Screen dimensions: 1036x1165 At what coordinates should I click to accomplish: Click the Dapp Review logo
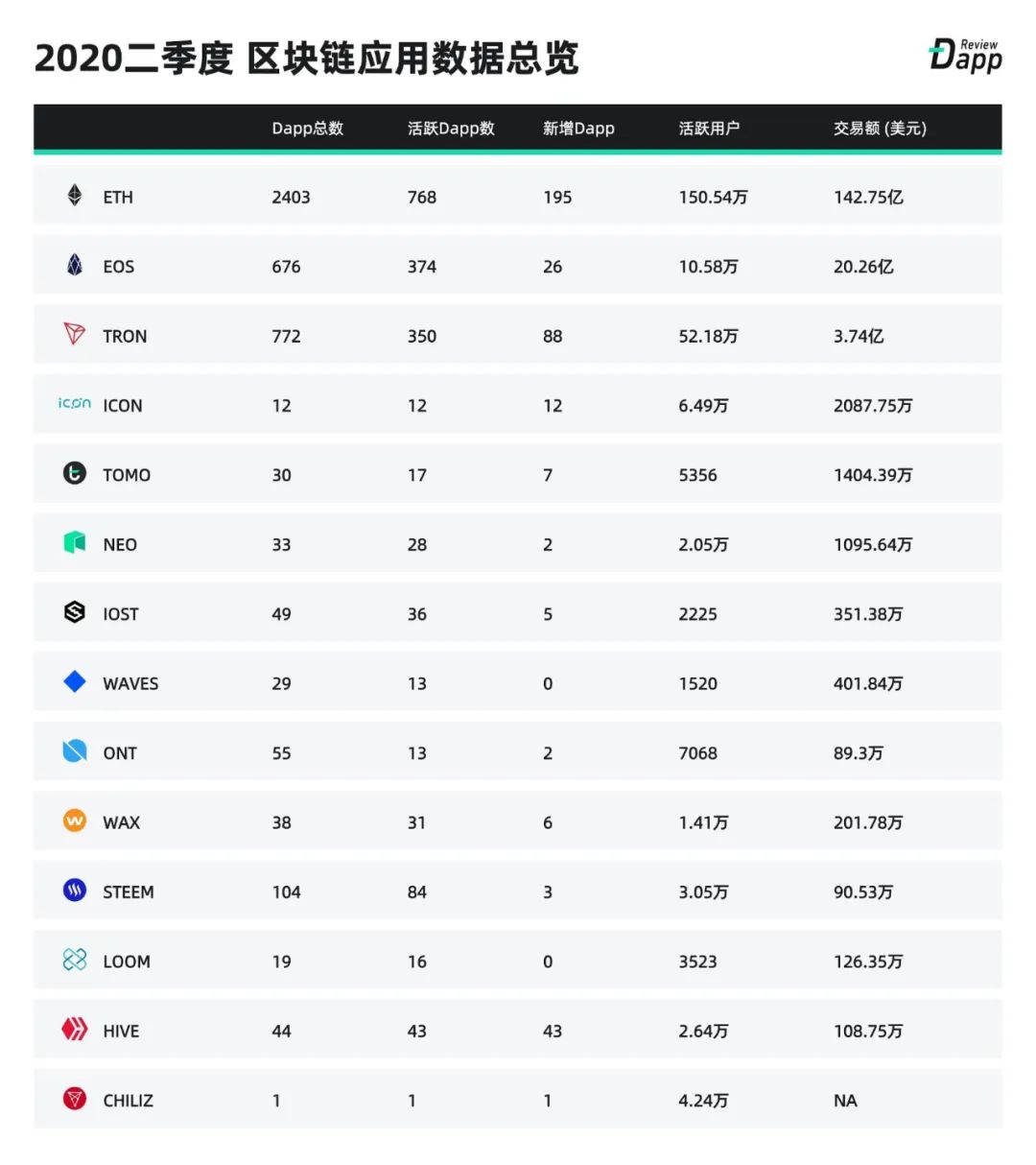965,56
